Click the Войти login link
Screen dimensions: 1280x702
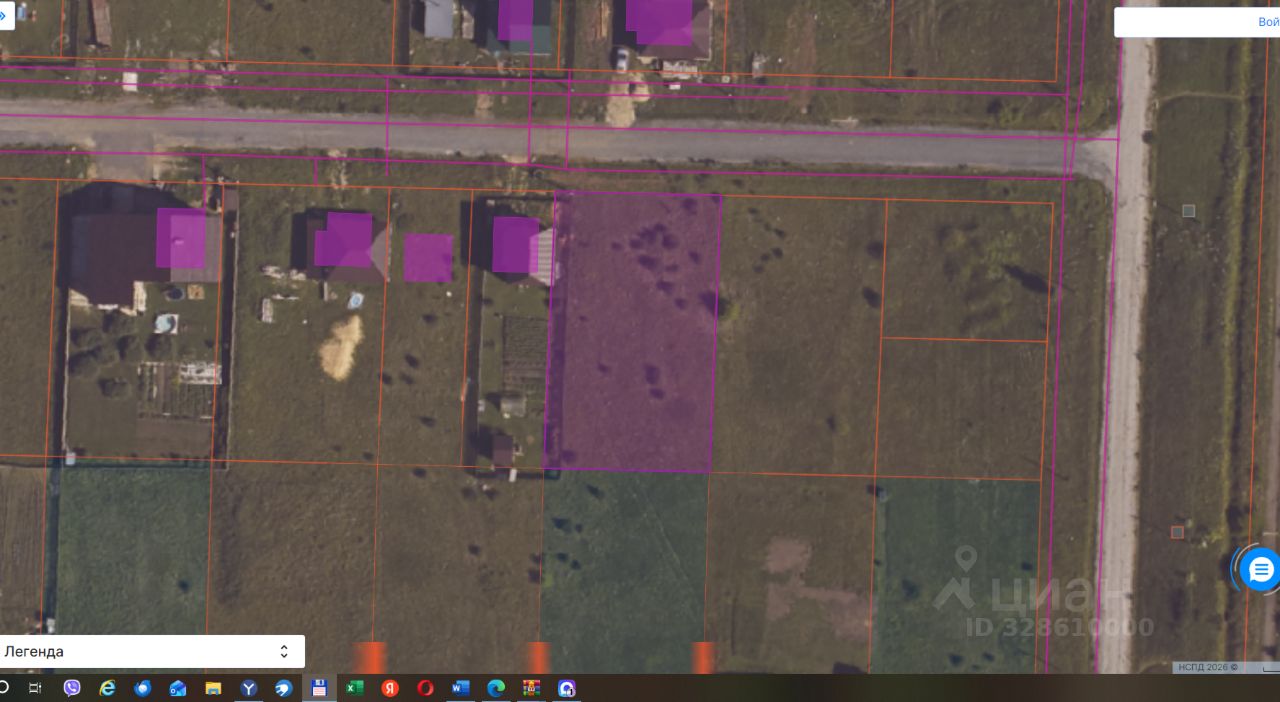pos(1268,22)
